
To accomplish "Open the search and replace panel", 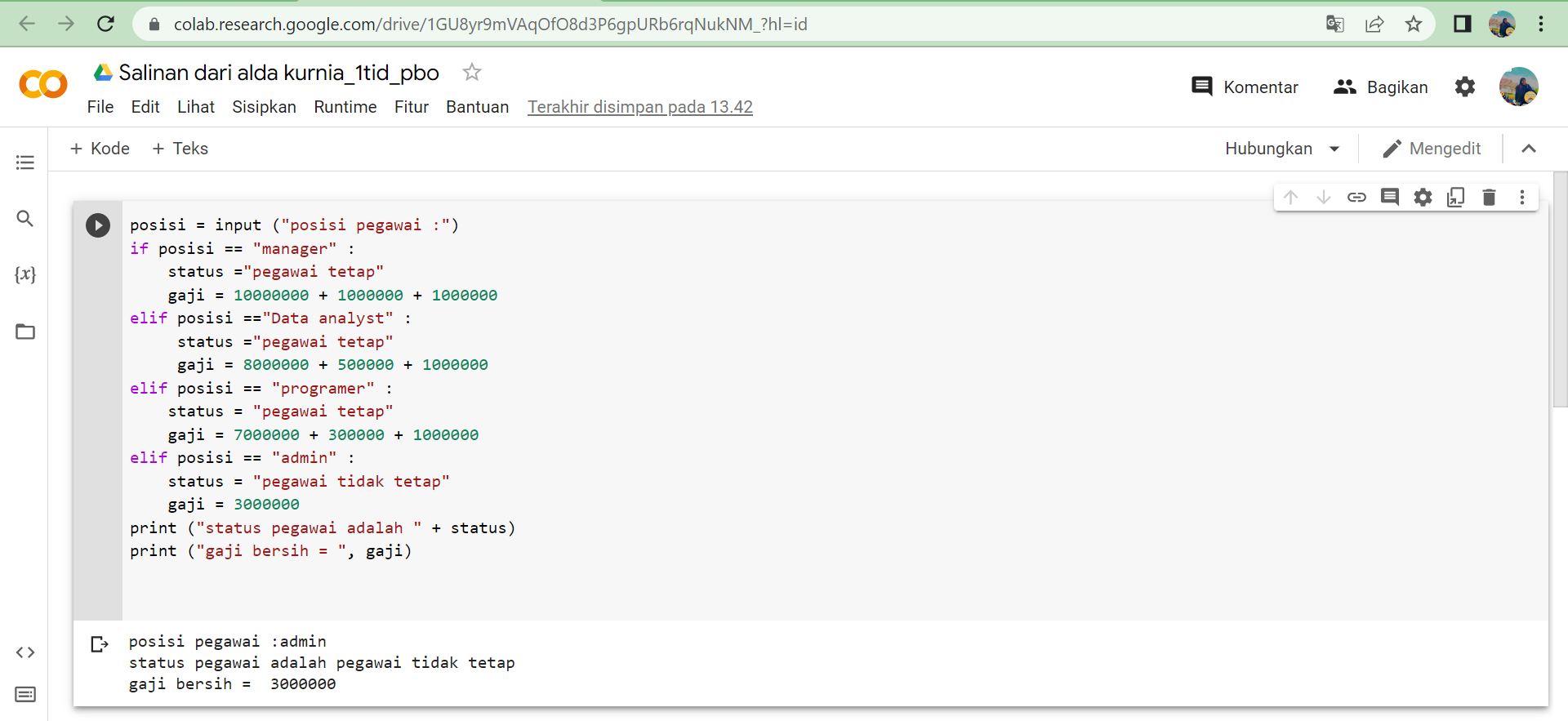I will click(x=25, y=219).
